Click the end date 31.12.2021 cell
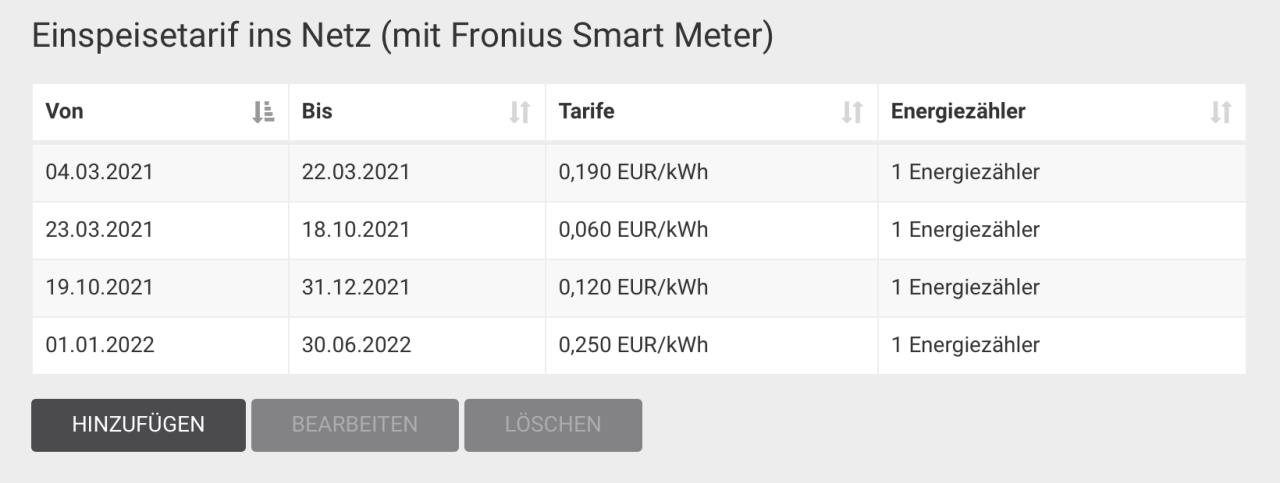This screenshot has width=1280, height=483. (x=417, y=288)
